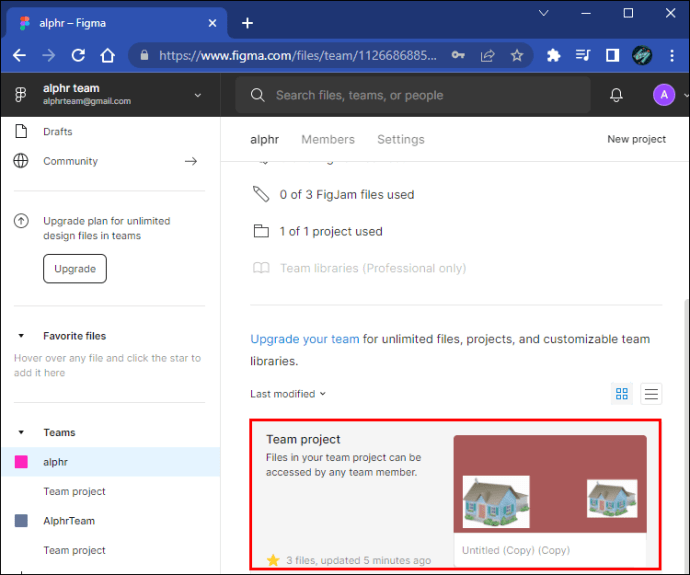Collapse the Teams section
This screenshot has width=690, height=575.
click(22, 433)
